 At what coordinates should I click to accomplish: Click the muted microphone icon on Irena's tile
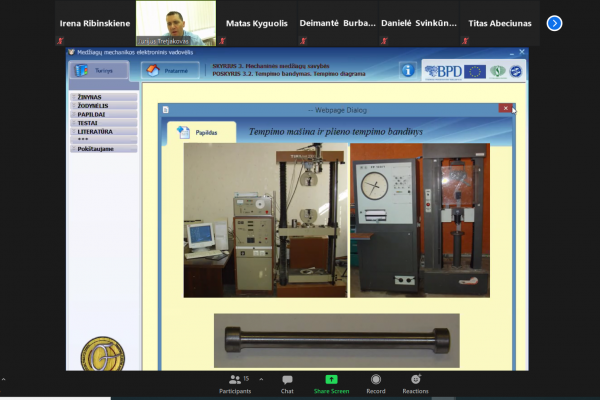click(x=60, y=41)
